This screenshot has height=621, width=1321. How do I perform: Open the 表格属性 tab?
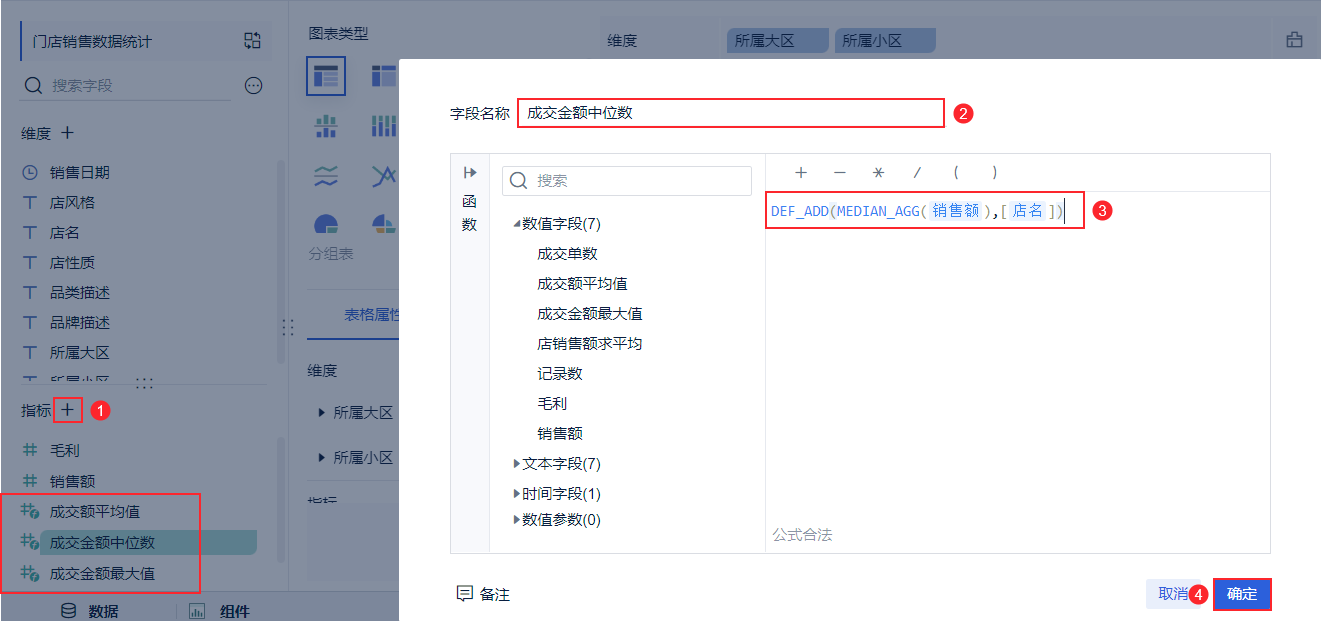[372, 315]
